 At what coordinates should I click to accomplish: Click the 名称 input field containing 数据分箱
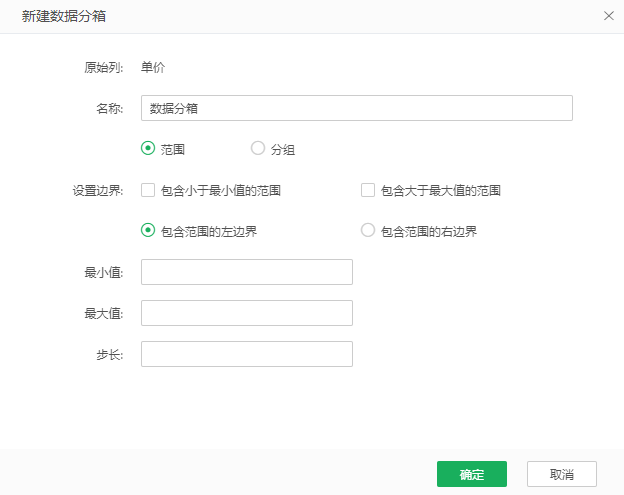(x=356, y=108)
